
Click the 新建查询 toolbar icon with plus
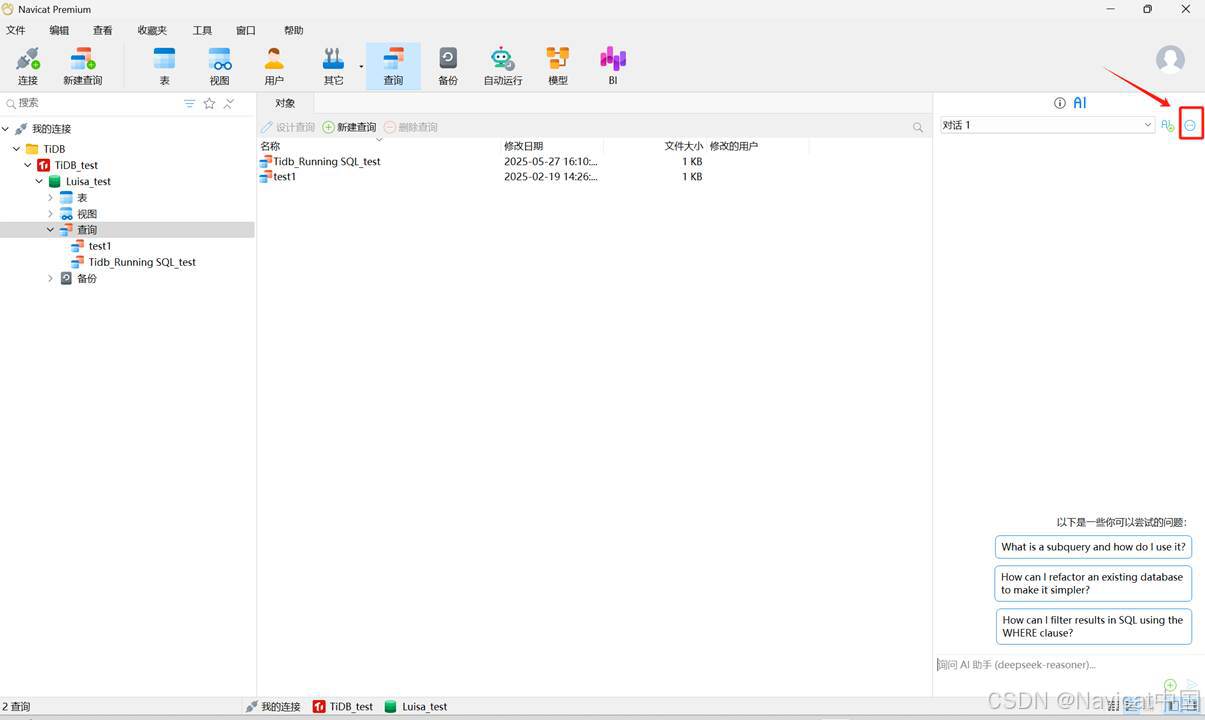click(83, 60)
